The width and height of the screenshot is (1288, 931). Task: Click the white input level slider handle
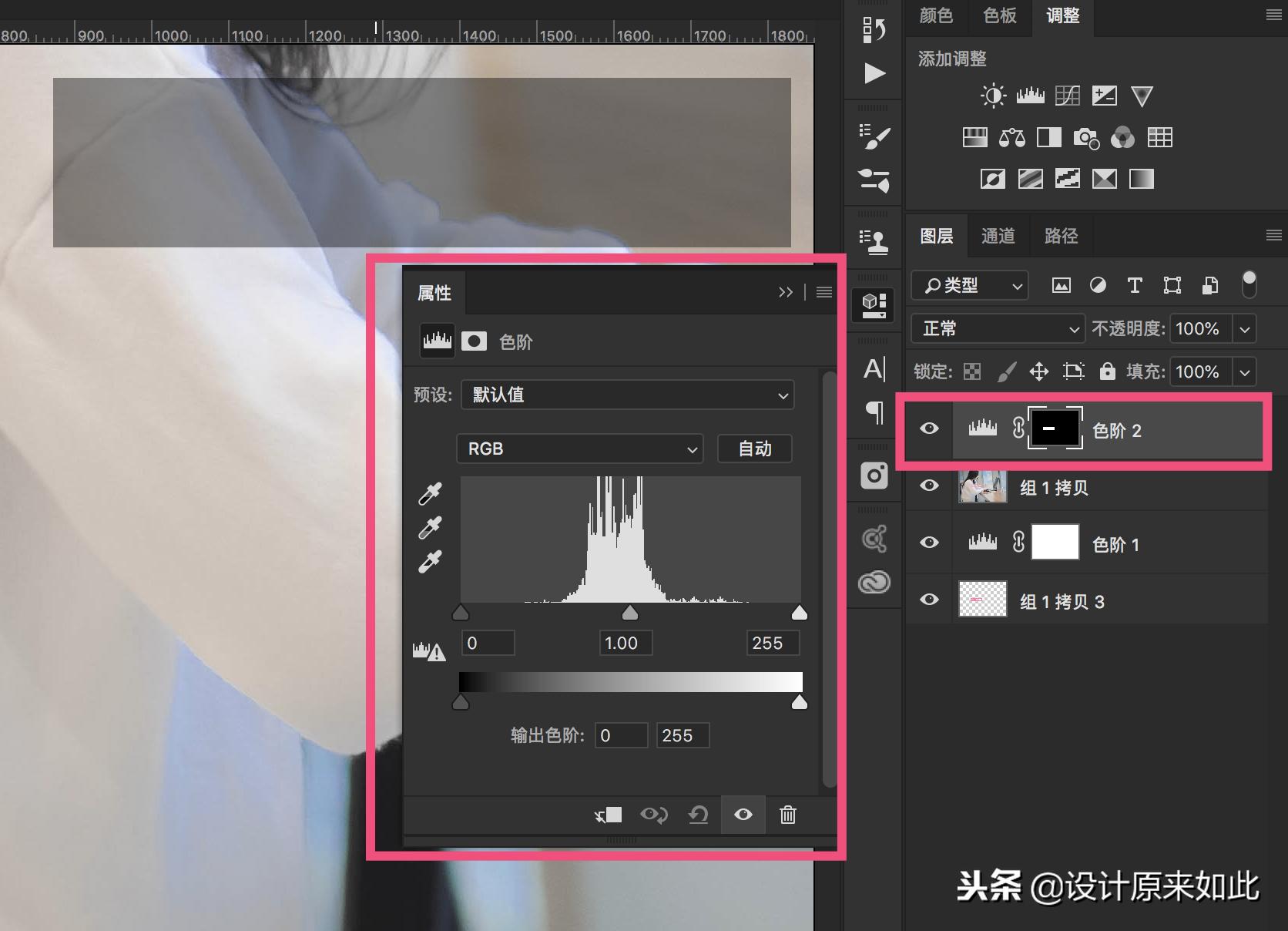coord(800,613)
